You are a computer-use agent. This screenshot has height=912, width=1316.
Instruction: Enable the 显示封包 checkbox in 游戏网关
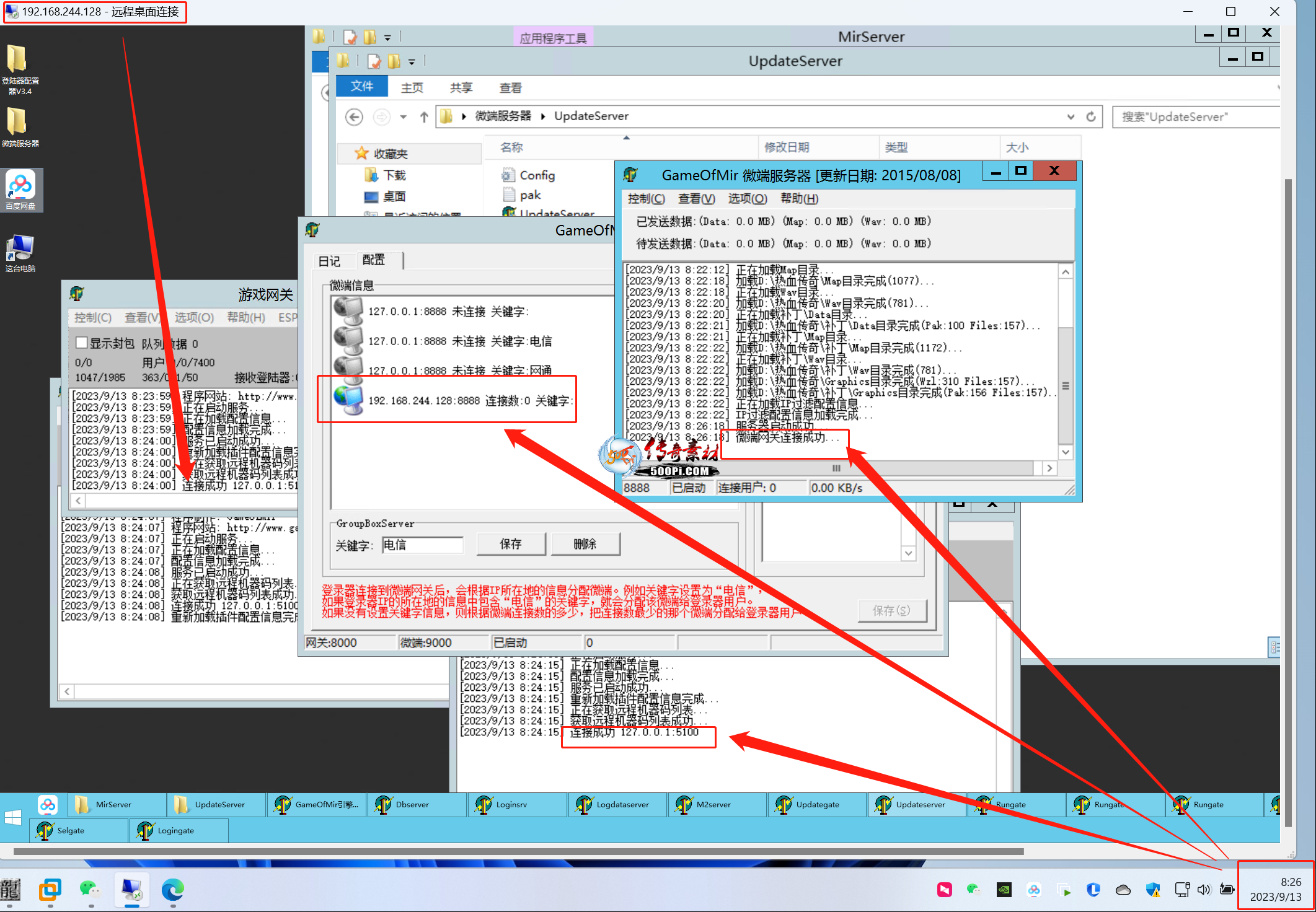click(81, 343)
